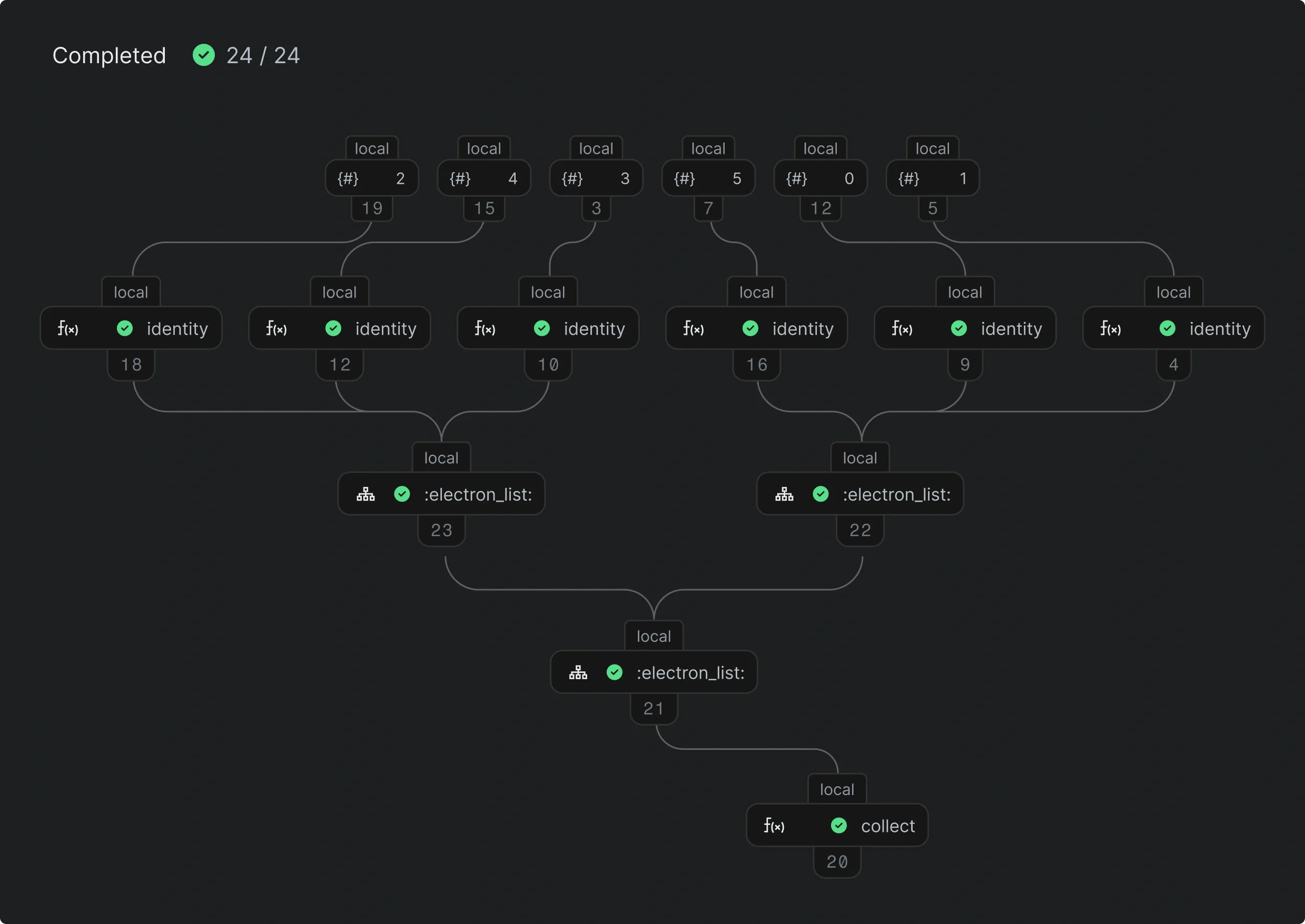
Task: Click green checkmark on electron_list node 21
Action: pos(615,672)
